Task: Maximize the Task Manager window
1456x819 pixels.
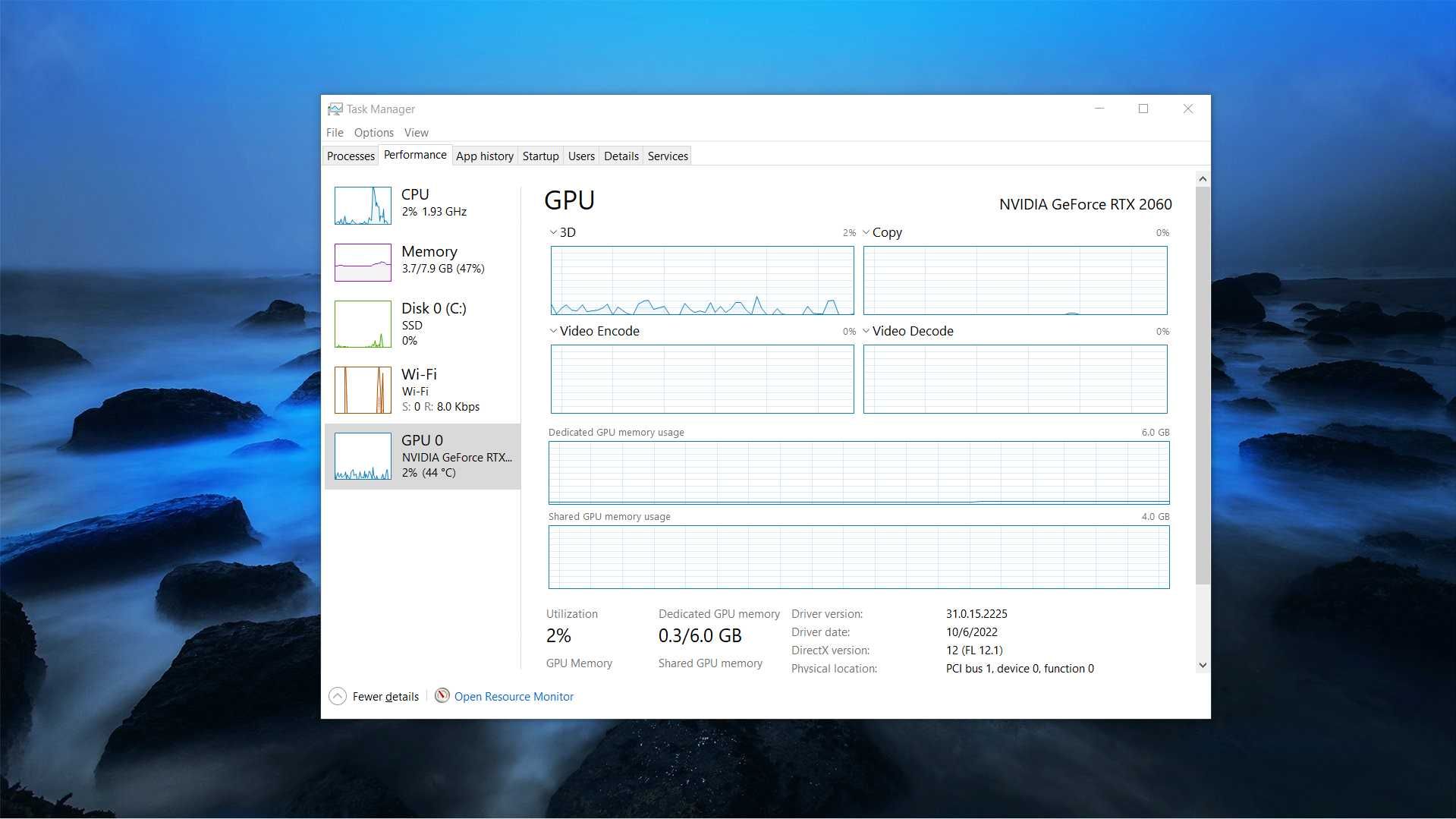Action: pyautogui.click(x=1143, y=109)
